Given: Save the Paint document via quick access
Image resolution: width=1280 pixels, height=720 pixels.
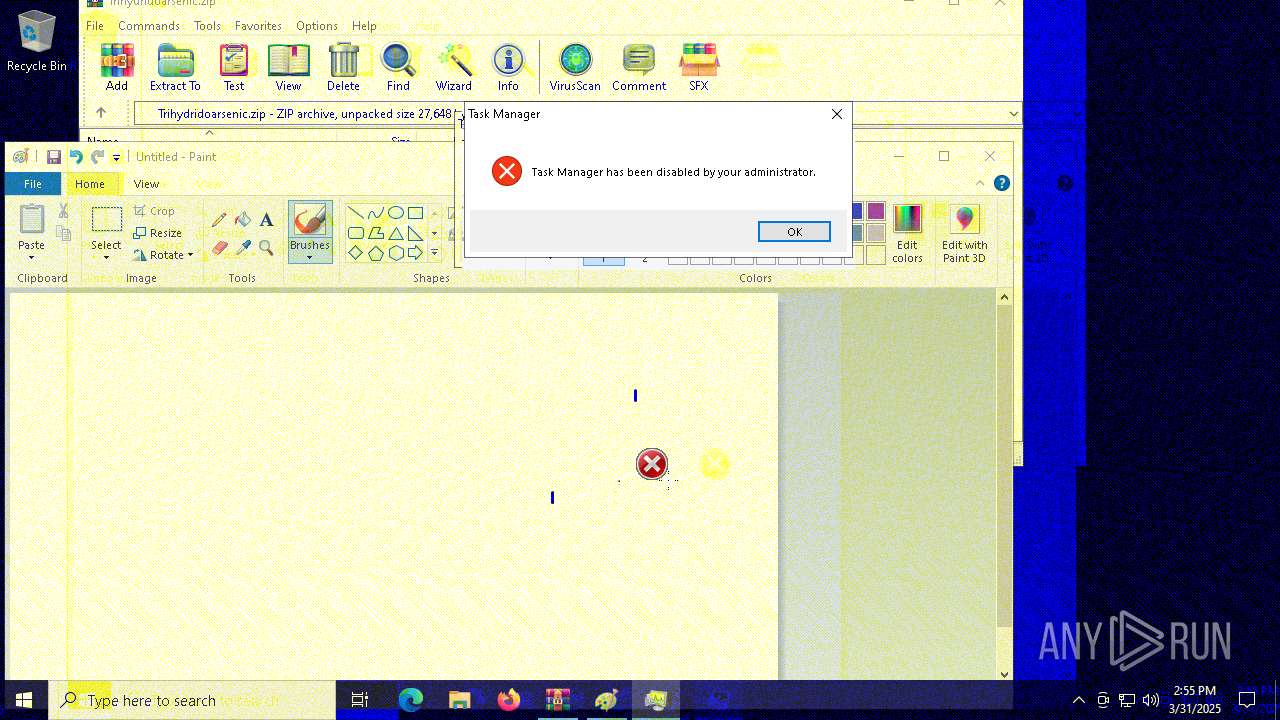Looking at the screenshot, I should (54, 157).
